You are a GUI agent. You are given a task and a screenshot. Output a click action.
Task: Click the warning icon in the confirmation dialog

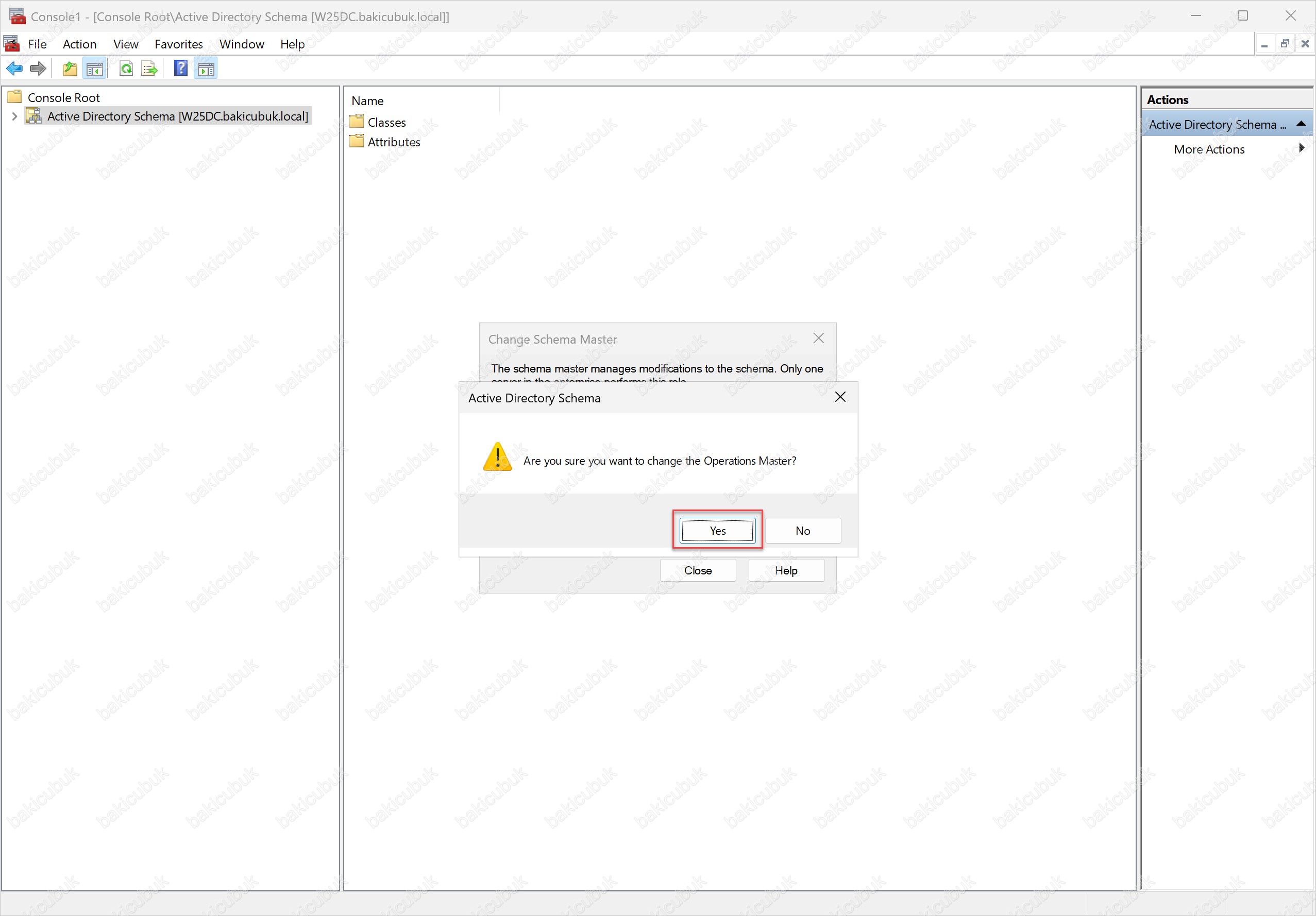click(498, 457)
